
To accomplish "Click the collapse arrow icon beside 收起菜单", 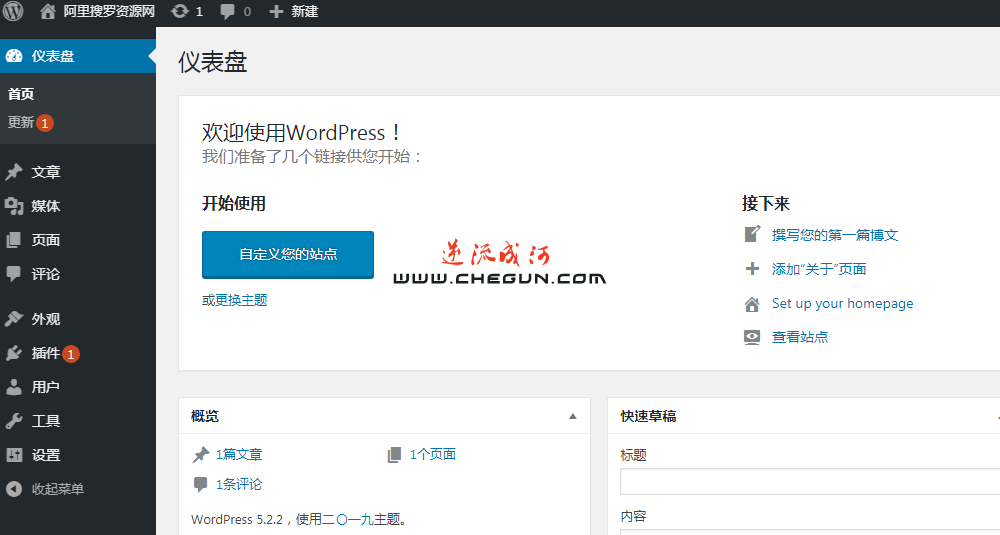I will (14, 489).
